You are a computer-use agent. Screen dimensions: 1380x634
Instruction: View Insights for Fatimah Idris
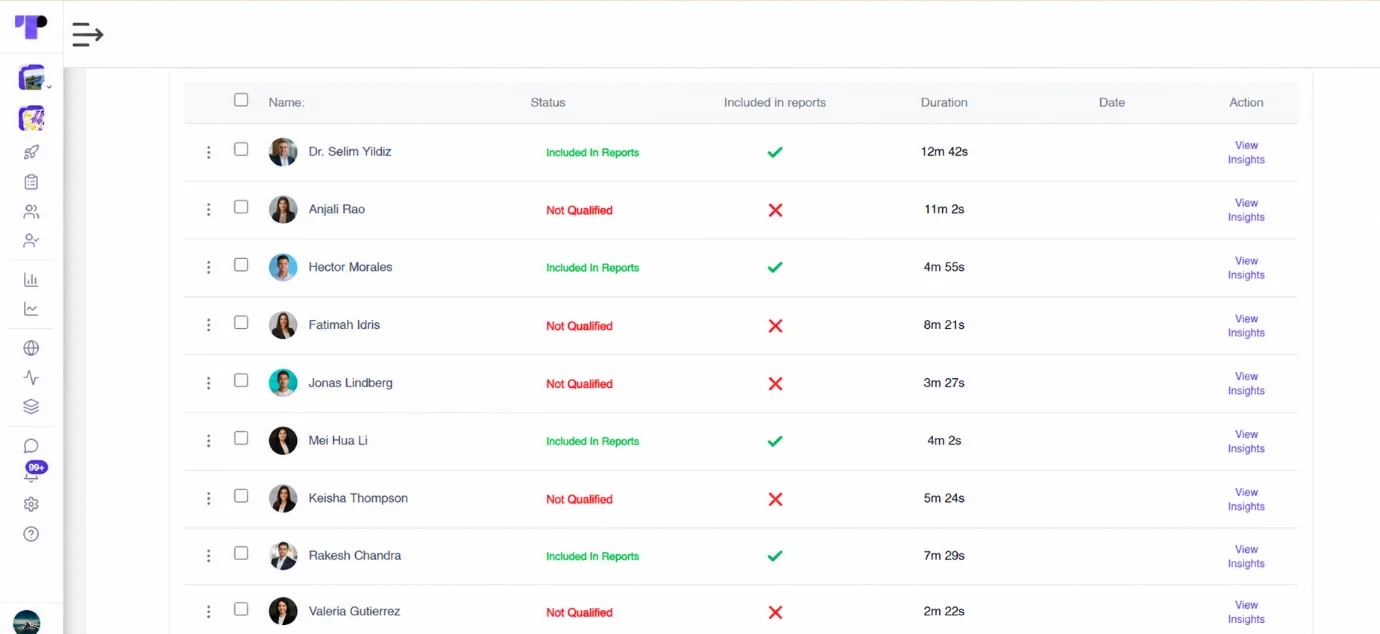(1246, 326)
